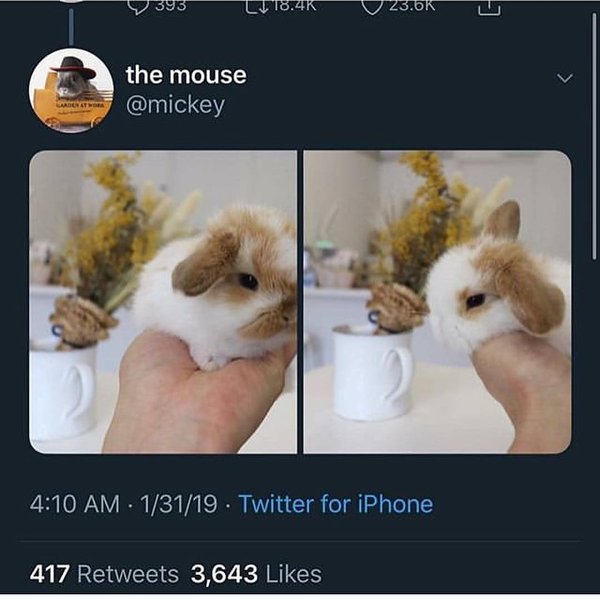This screenshot has height=600, width=600.
Task: Click the reply speech bubble icon
Action: click(137, 5)
